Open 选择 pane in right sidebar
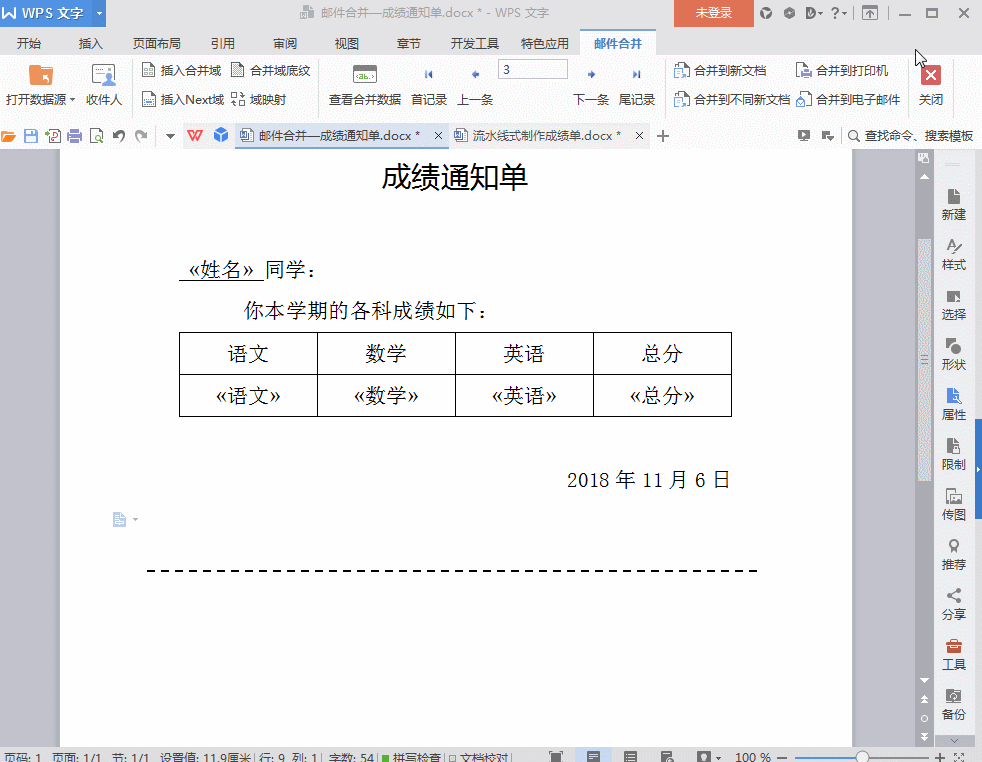The width and height of the screenshot is (982, 762). (954, 304)
